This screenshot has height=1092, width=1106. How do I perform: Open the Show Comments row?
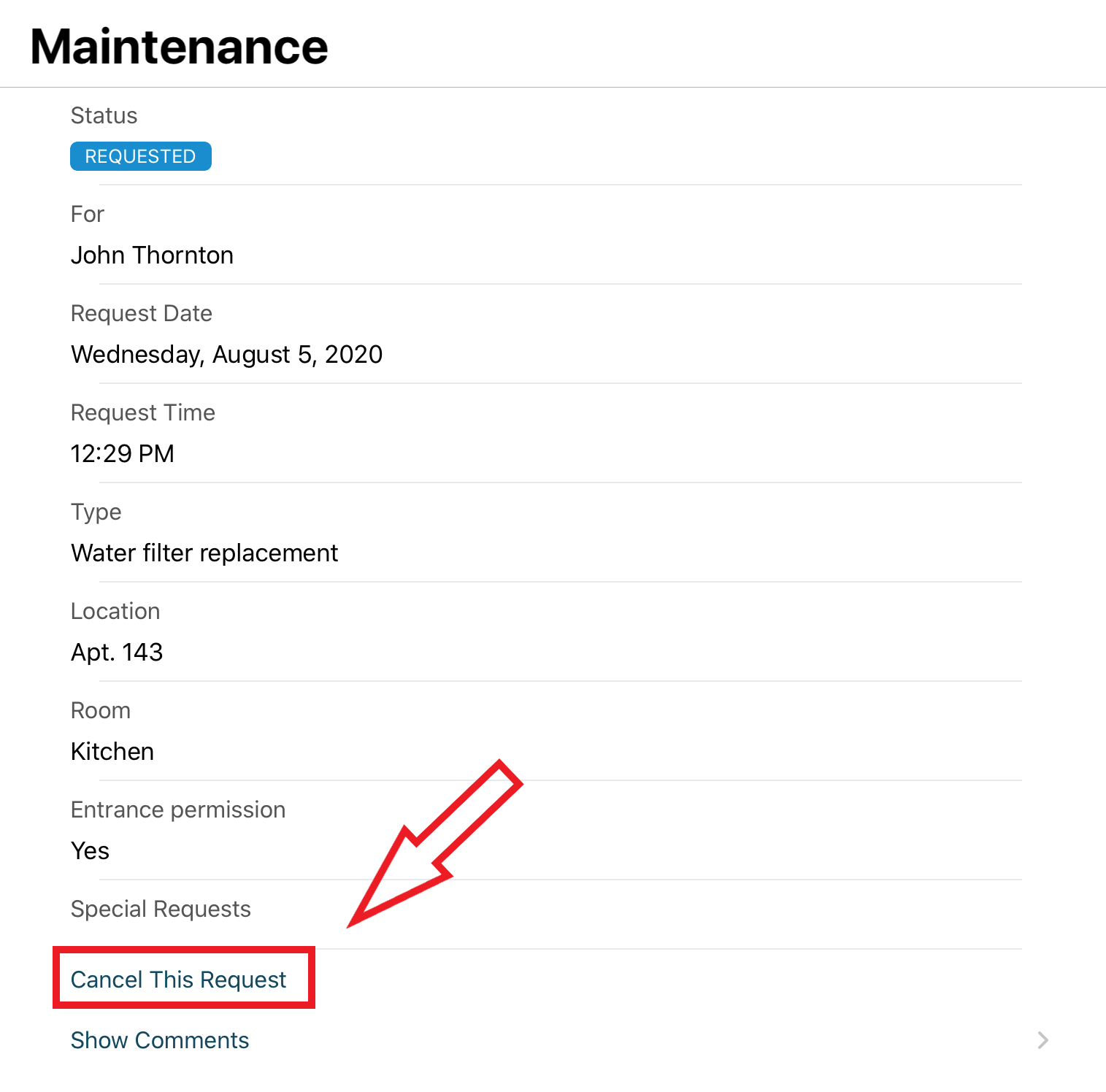click(x=553, y=1040)
